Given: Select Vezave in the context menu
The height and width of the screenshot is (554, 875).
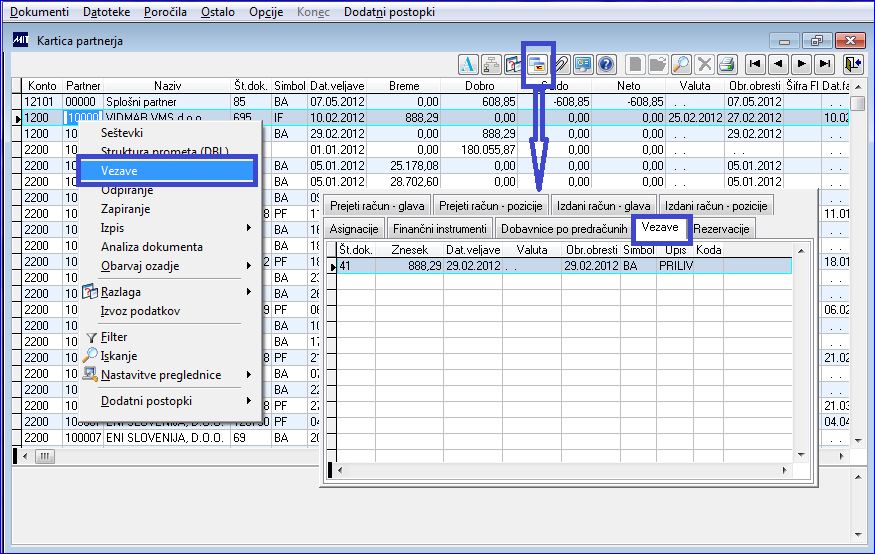Looking at the screenshot, I should (x=167, y=171).
